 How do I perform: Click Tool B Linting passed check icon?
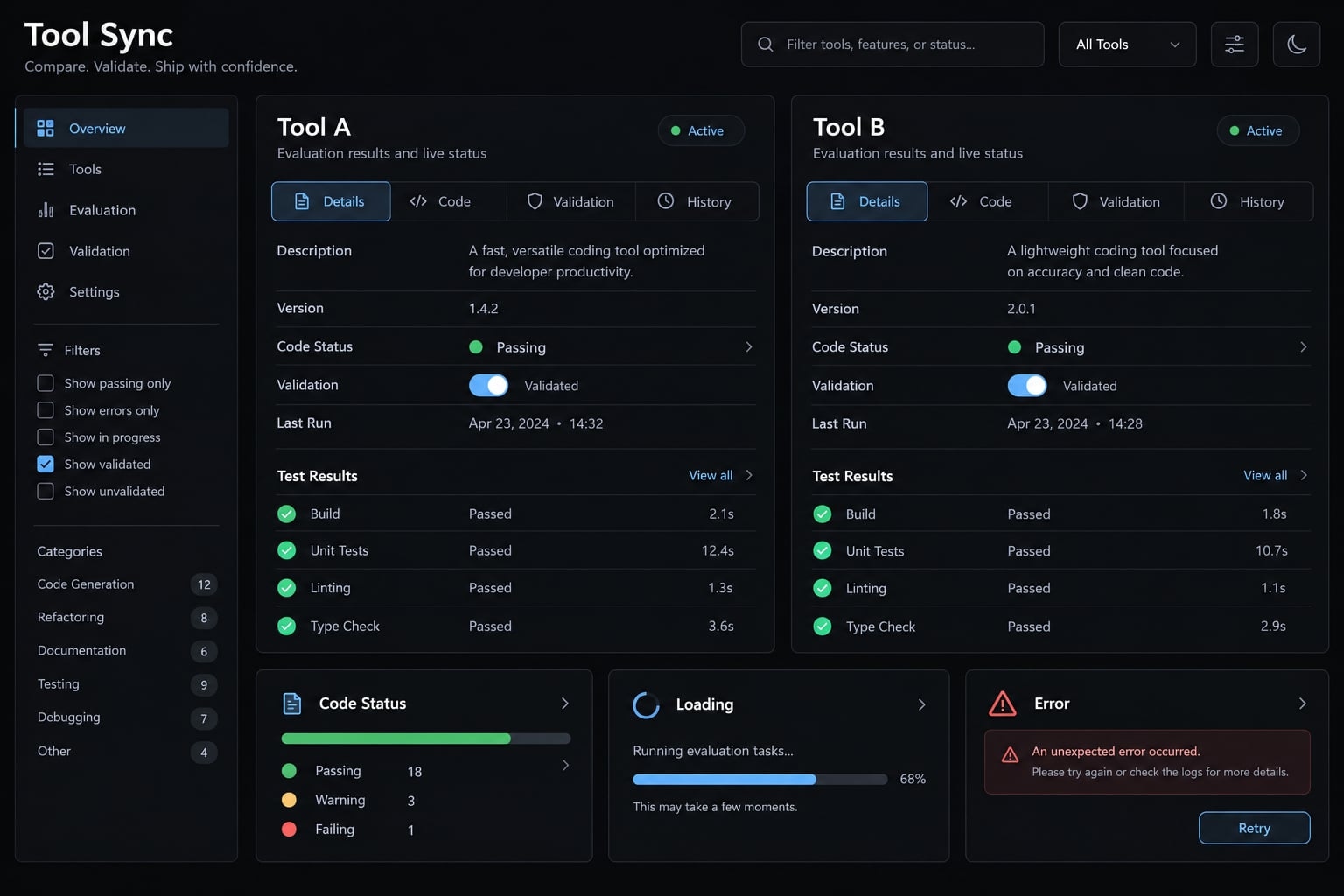[822, 588]
